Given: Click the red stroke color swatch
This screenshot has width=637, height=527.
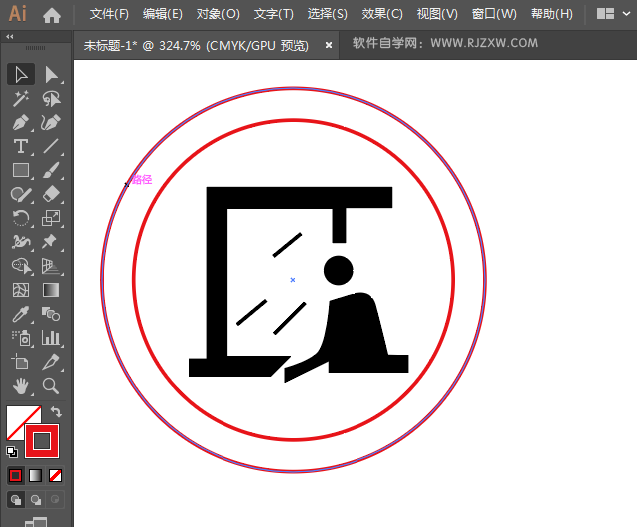Looking at the screenshot, I should (42, 440).
